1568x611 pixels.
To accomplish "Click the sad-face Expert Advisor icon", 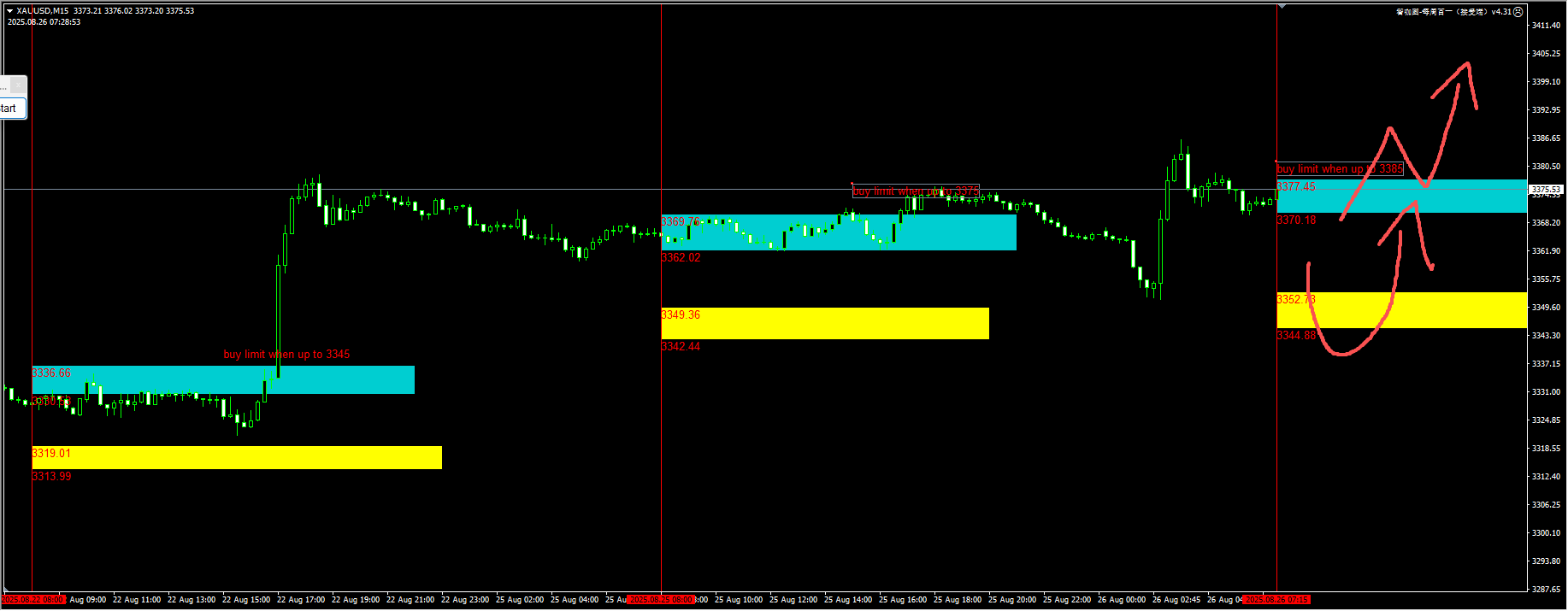I will [1518, 12].
